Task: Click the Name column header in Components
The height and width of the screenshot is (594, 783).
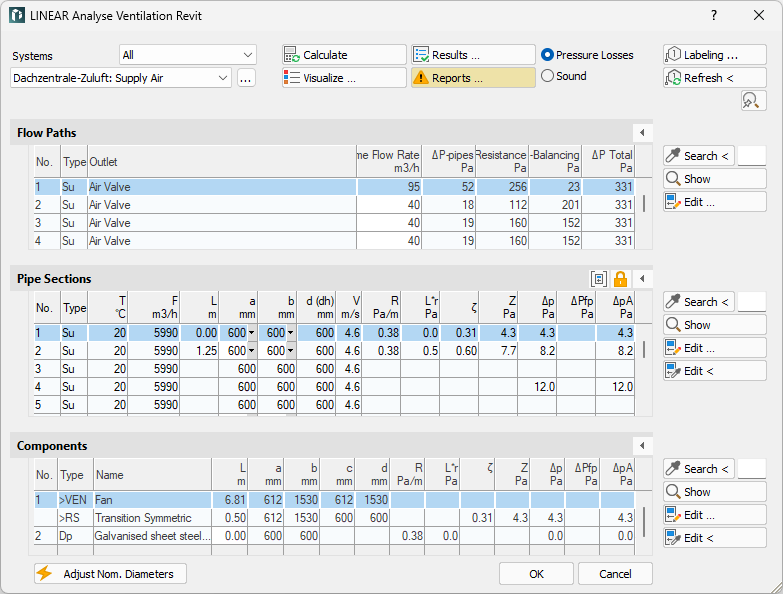Action: tap(152, 475)
